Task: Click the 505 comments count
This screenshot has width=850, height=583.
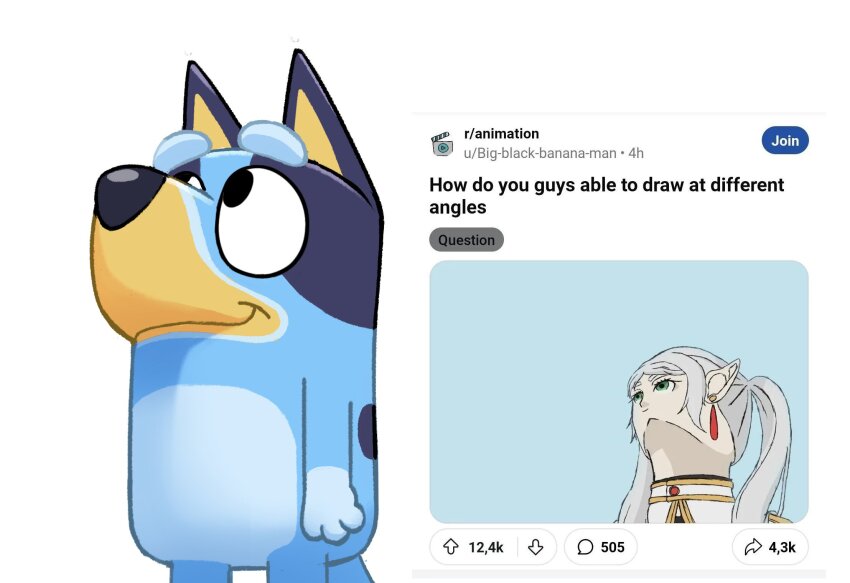Action: [x=613, y=547]
